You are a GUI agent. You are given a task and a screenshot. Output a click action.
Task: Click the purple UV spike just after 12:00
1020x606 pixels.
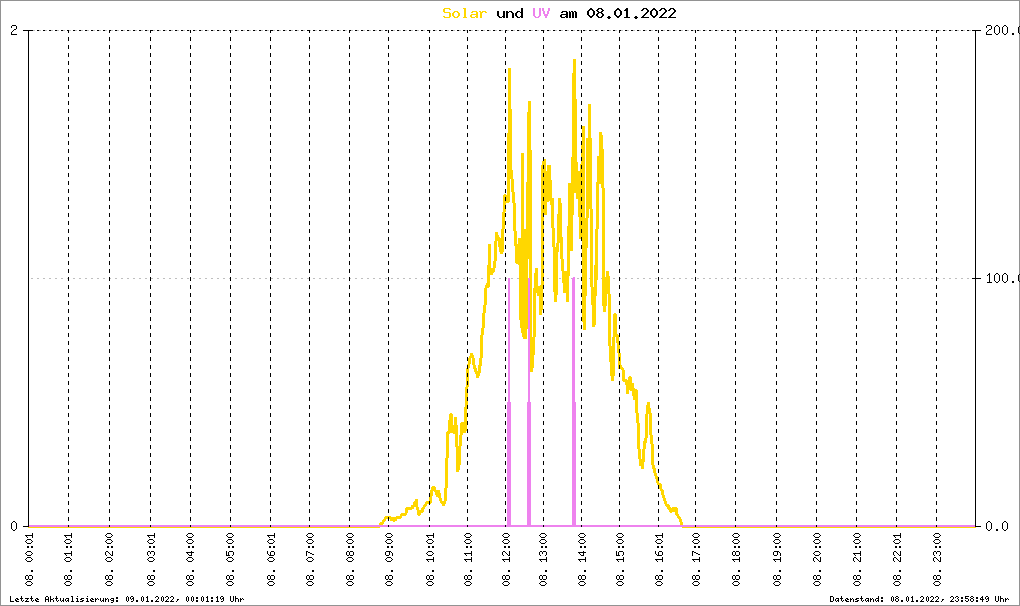[x=509, y=420]
